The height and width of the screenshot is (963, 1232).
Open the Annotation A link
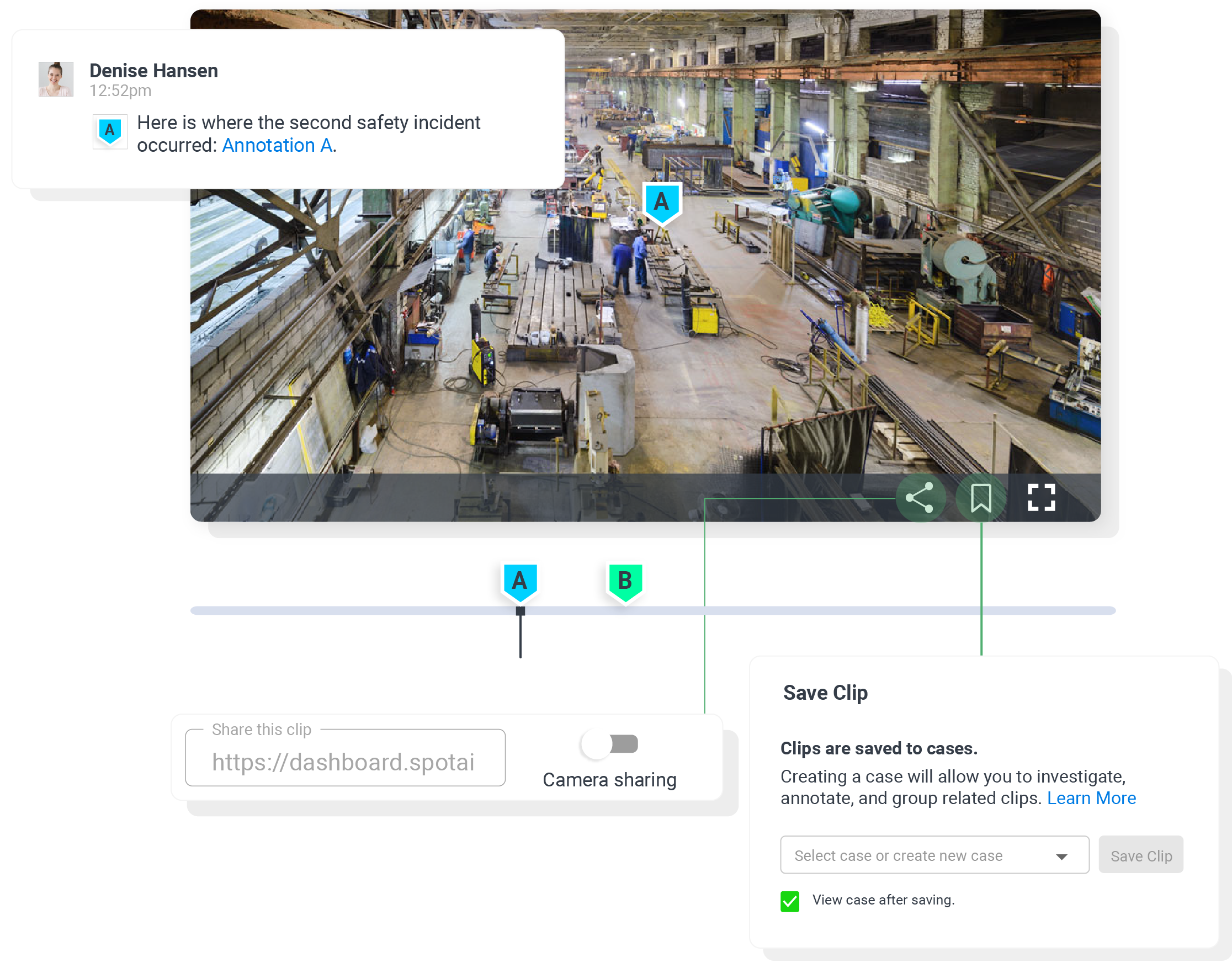click(x=277, y=146)
